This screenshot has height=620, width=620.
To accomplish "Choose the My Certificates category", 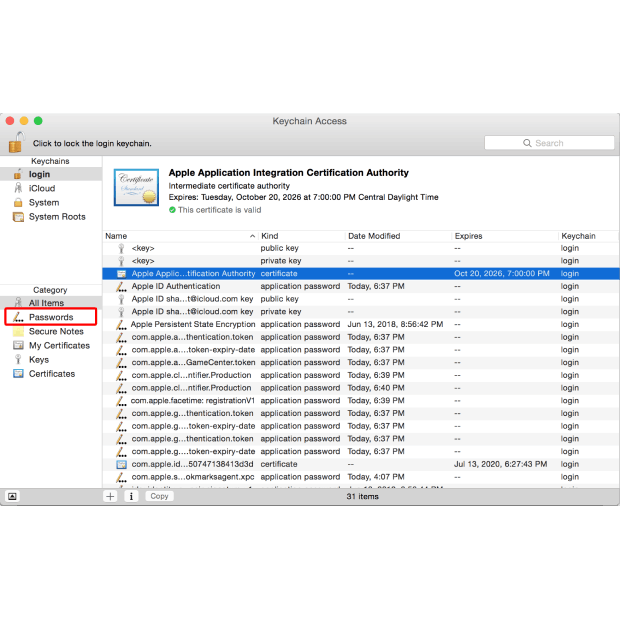I will pos(51,346).
